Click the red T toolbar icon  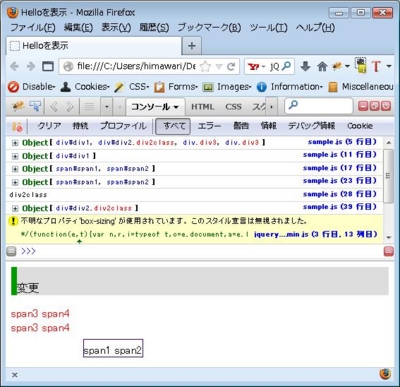376,66
